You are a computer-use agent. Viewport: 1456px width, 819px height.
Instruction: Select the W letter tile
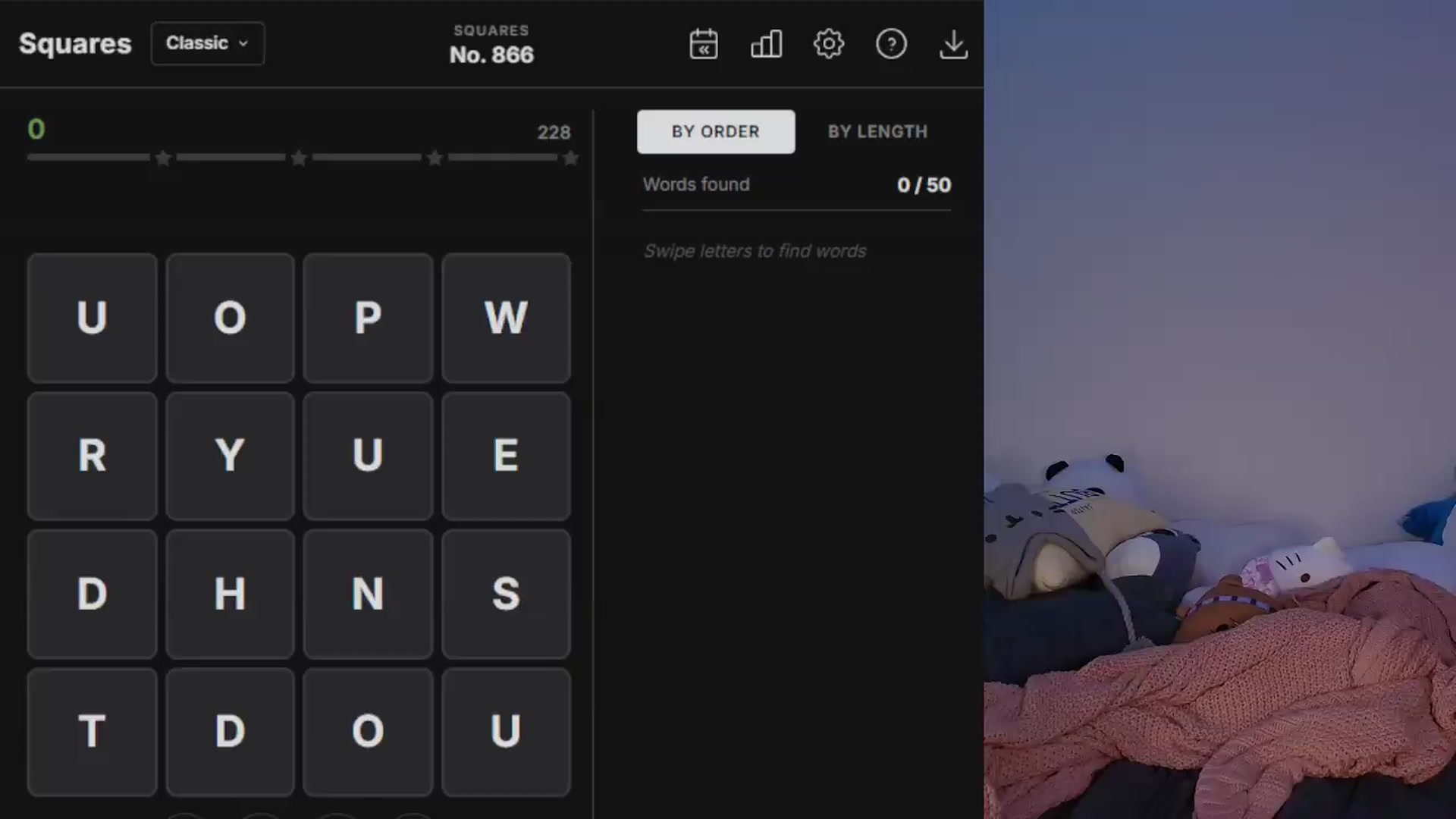tap(506, 318)
